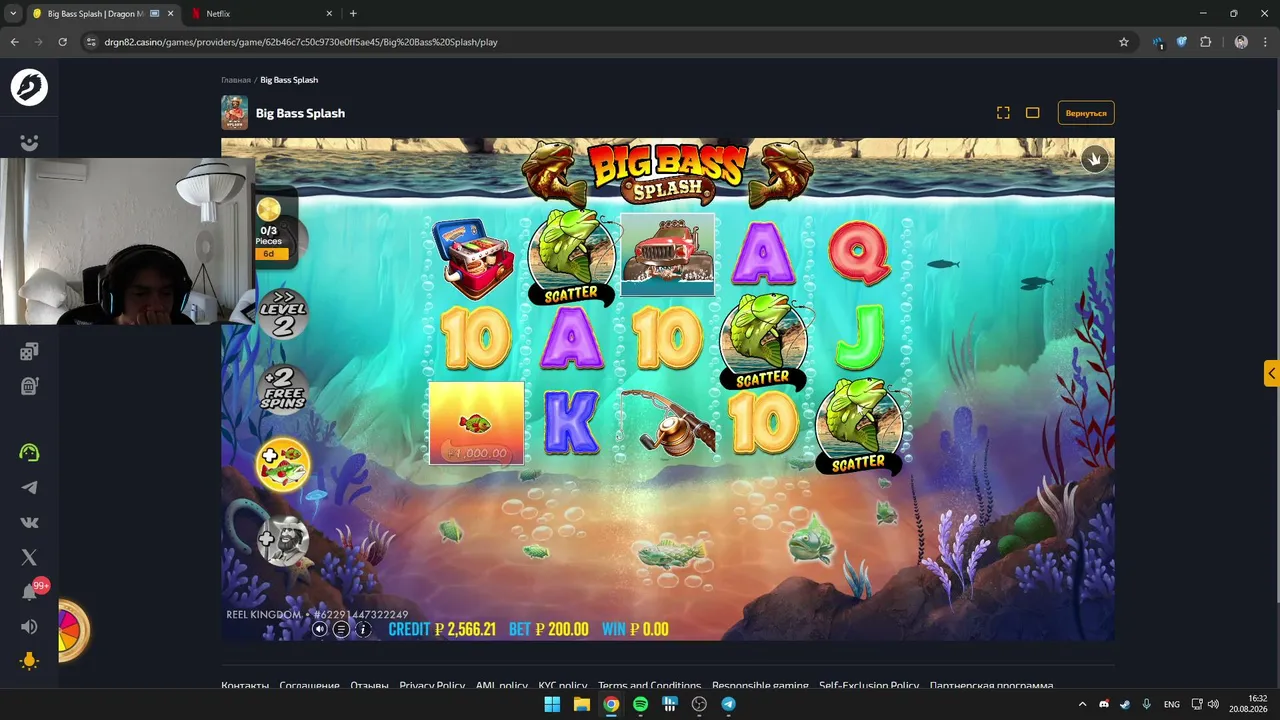Open the Chrome profile avatar menu
The width and height of the screenshot is (1280, 720).
pyautogui.click(x=1241, y=42)
